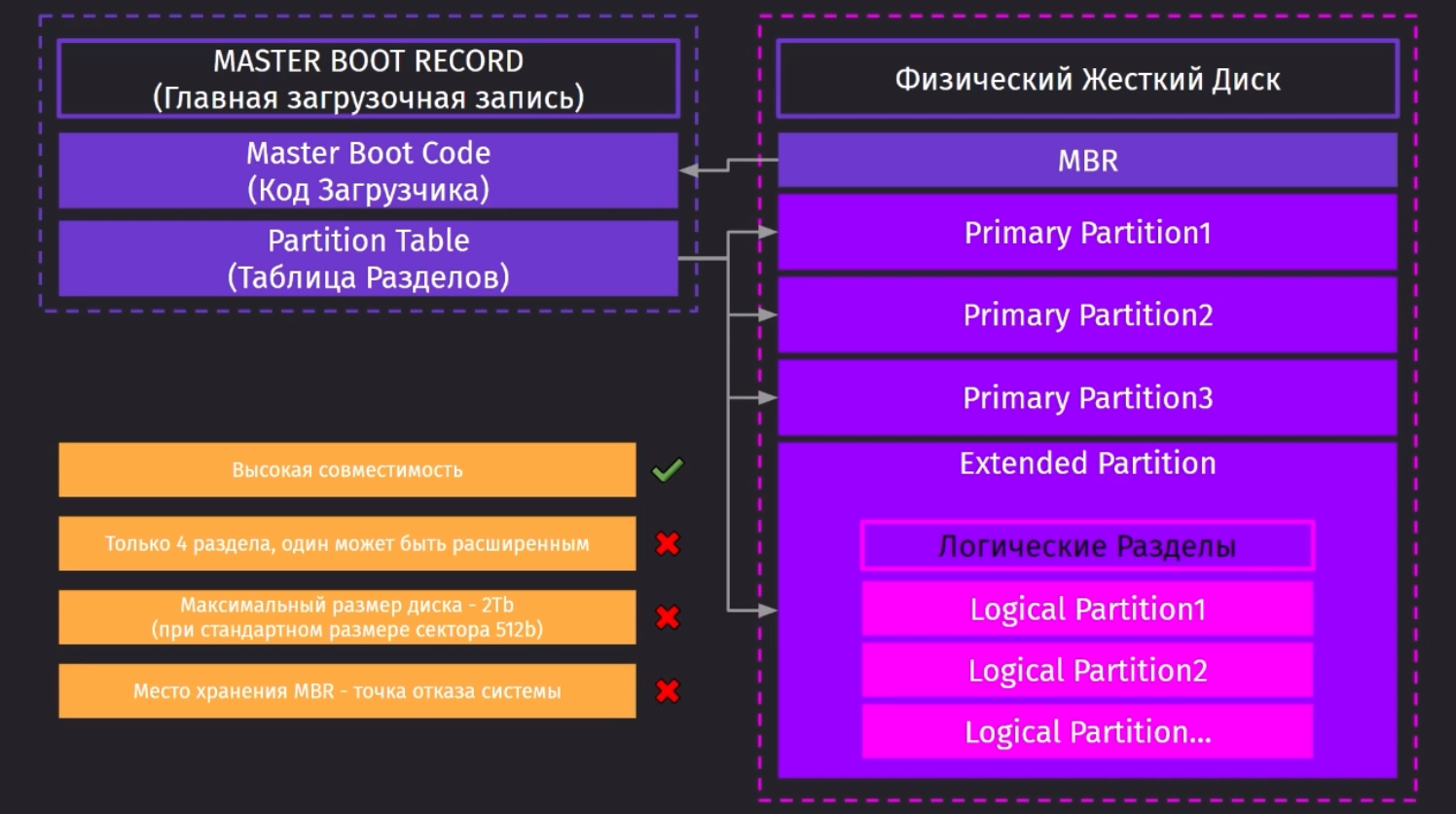Select the Максимальный размер диска - 2Tb box
The image size is (1456, 814).
tap(346, 617)
